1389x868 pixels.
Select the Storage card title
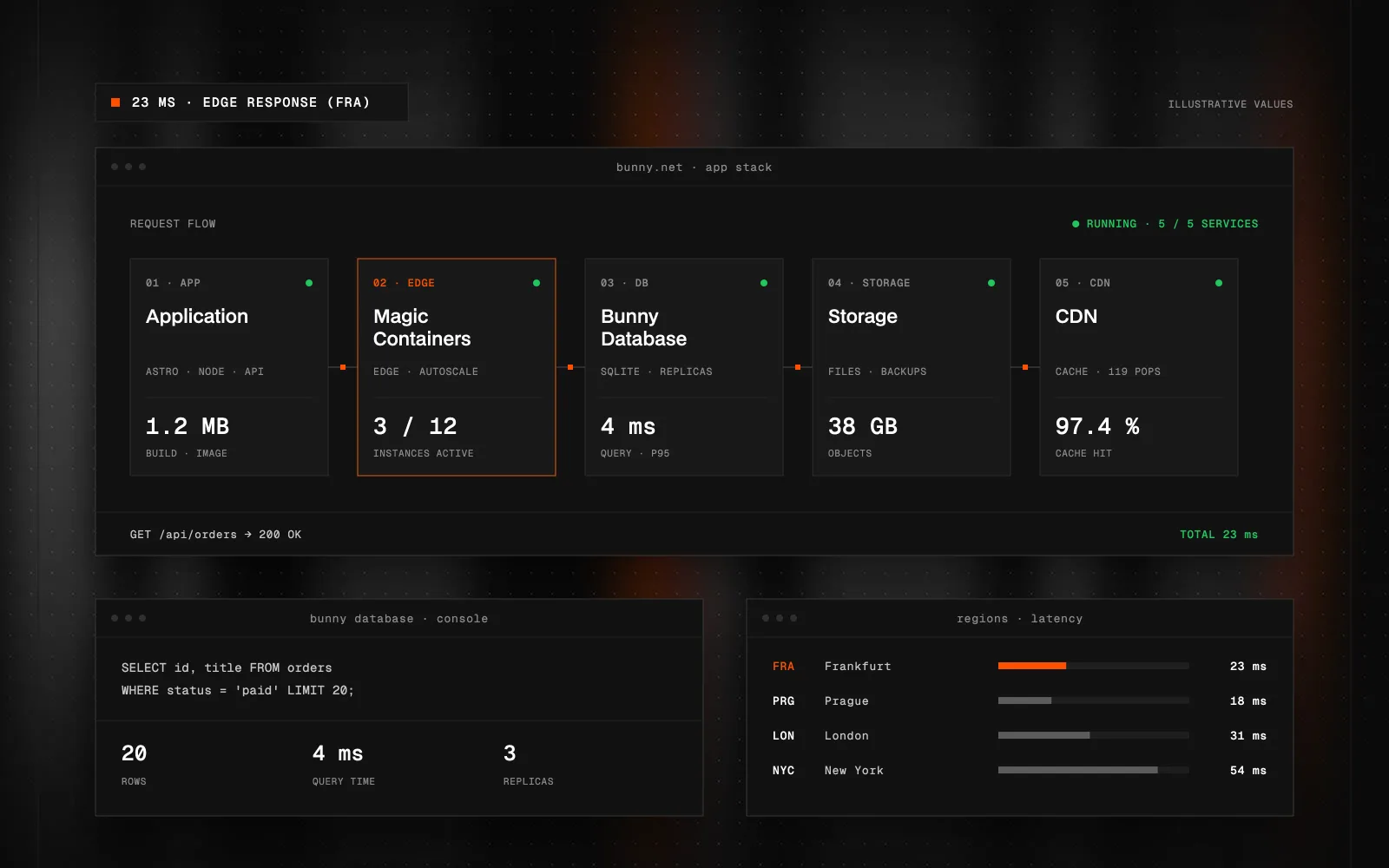coord(863,316)
